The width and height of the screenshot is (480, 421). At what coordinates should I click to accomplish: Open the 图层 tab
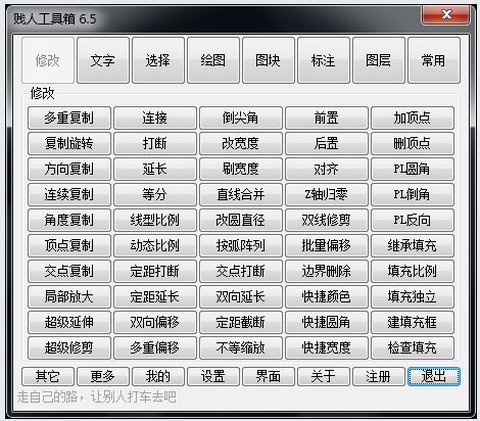click(x=379, y=60)
